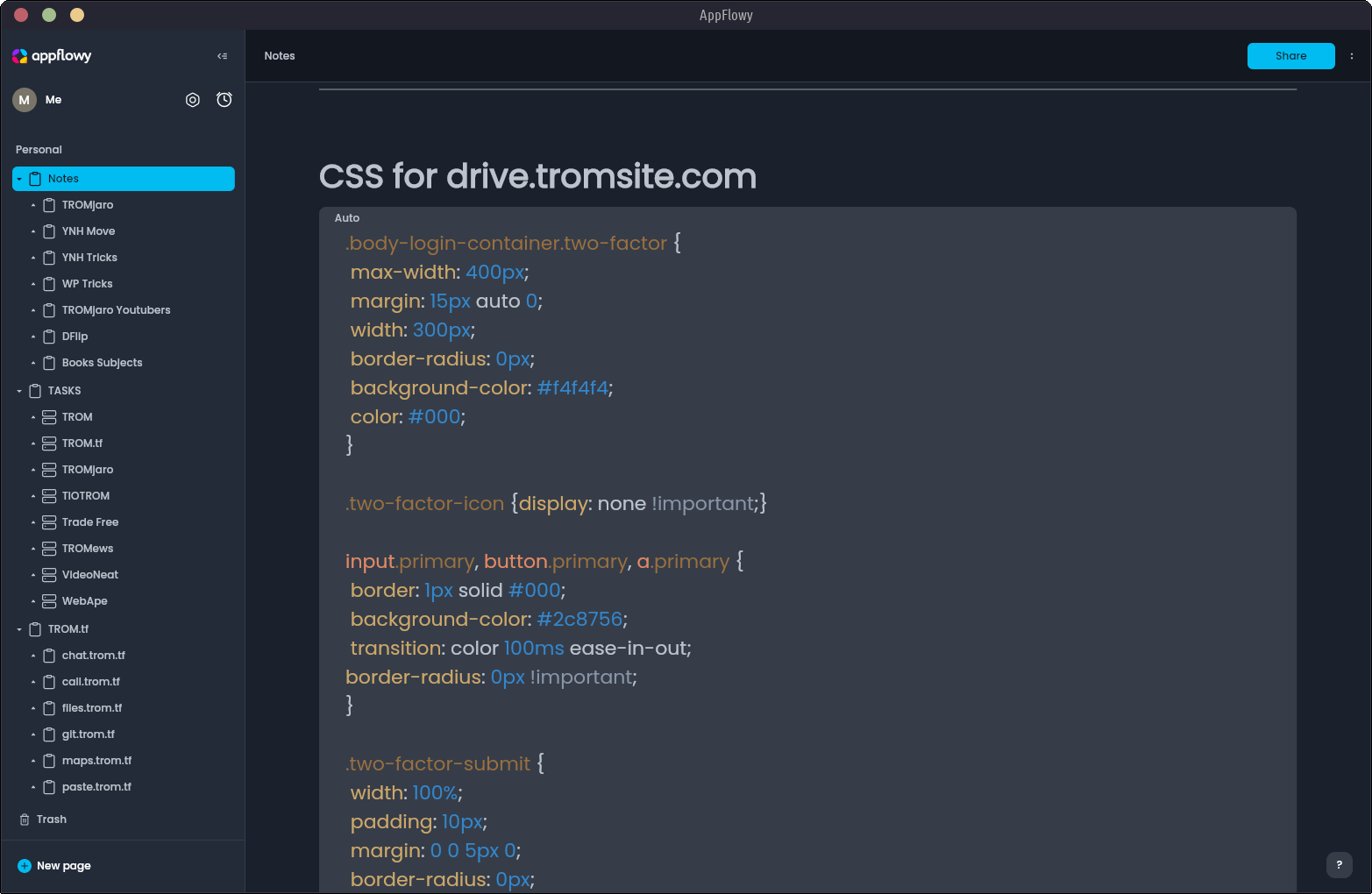Open the TROMjaro board under TASKS
The height and width of the screenshot is (894, 1372).
pos(88,470)
